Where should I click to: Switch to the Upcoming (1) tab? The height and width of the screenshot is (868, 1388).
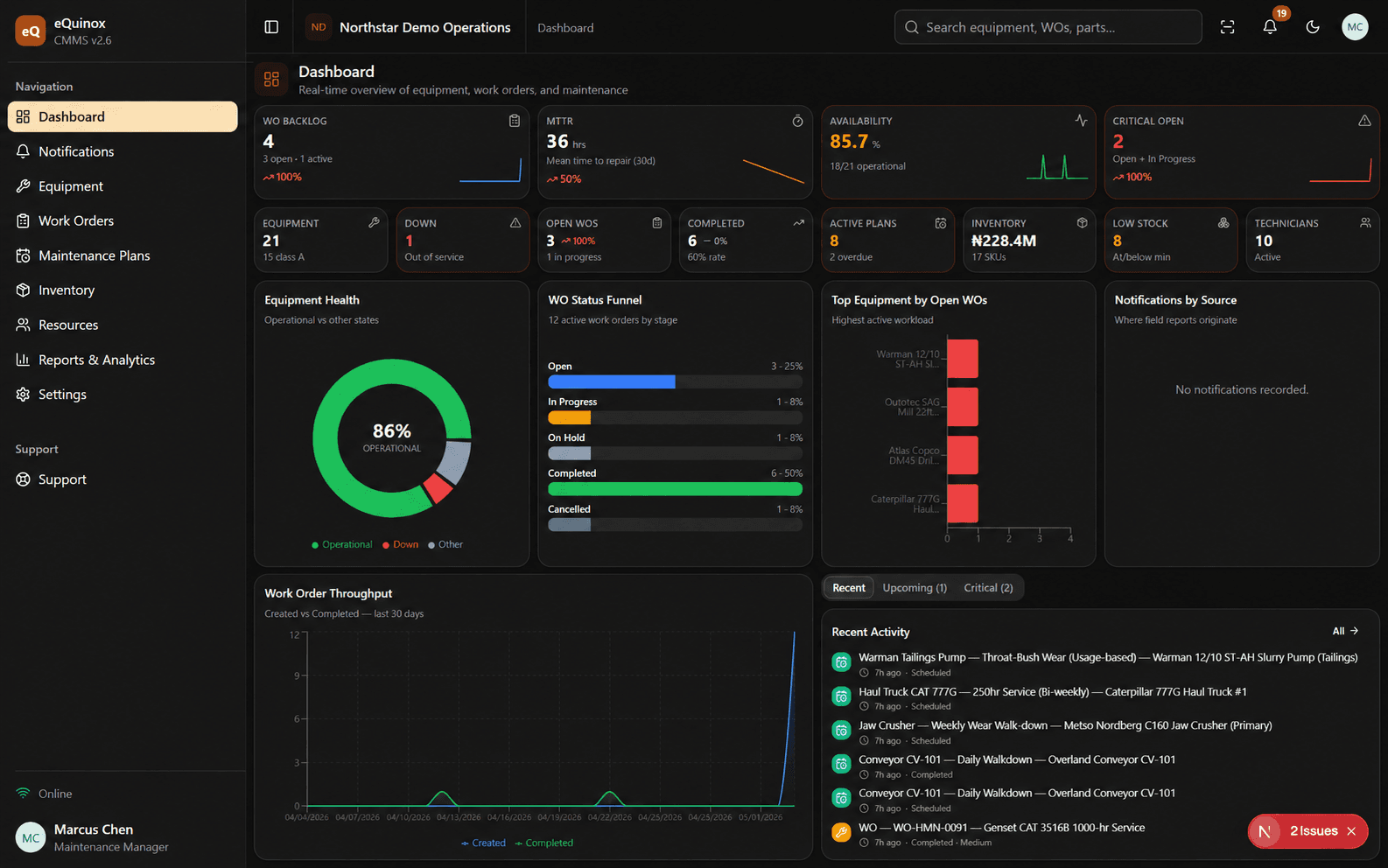point(915,588)
